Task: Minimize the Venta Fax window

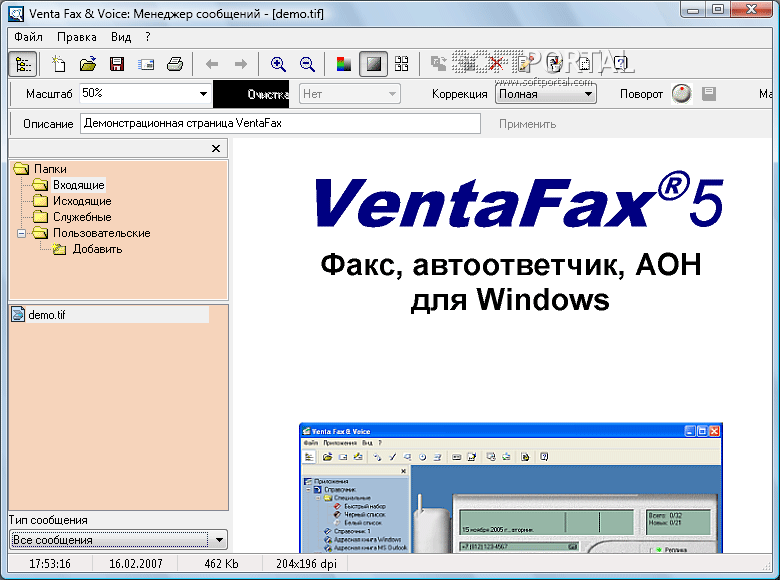Action: pos(694,9)
